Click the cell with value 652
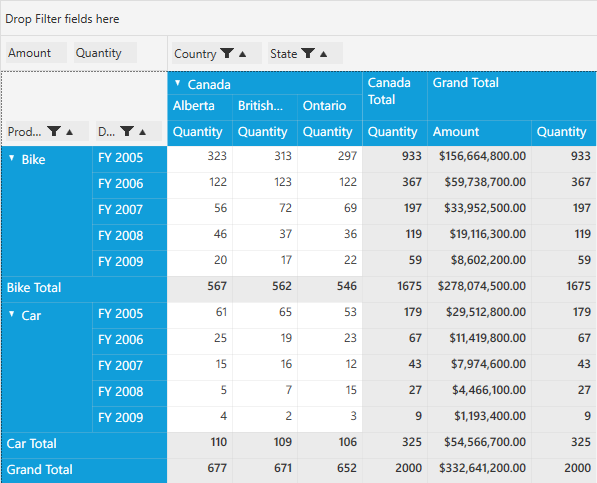Image resolution: width=597 pixels, height=483 pixels. pyautogui.click(x=330, y=470)
